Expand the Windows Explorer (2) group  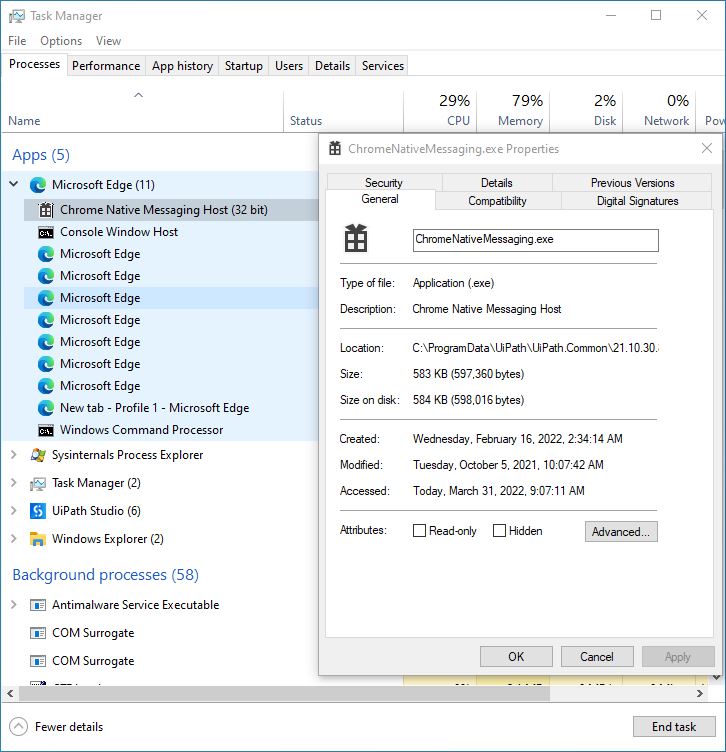pyautogui.click(x=14, y=539)
